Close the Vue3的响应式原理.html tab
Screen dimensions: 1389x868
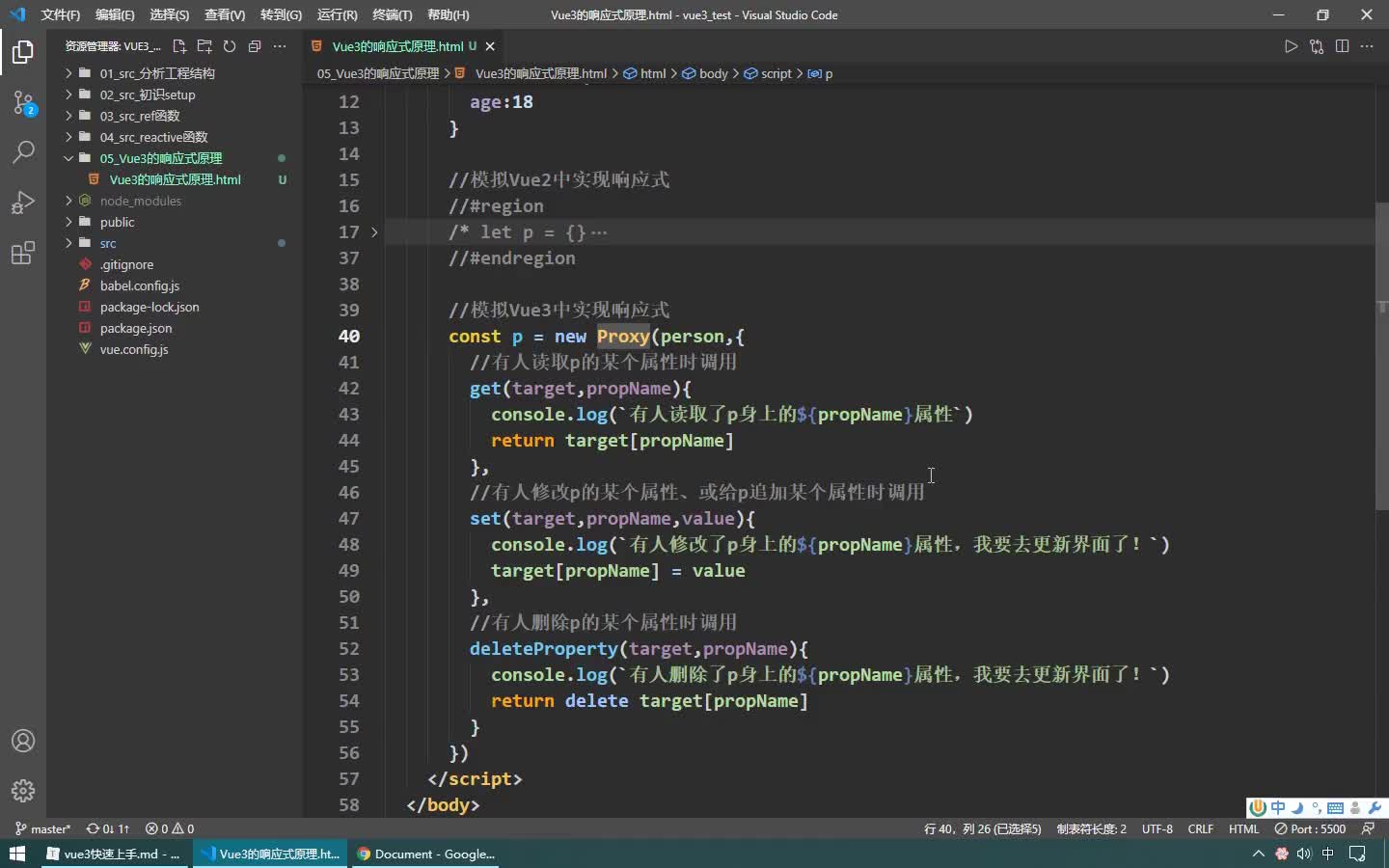tap(490, 46)
